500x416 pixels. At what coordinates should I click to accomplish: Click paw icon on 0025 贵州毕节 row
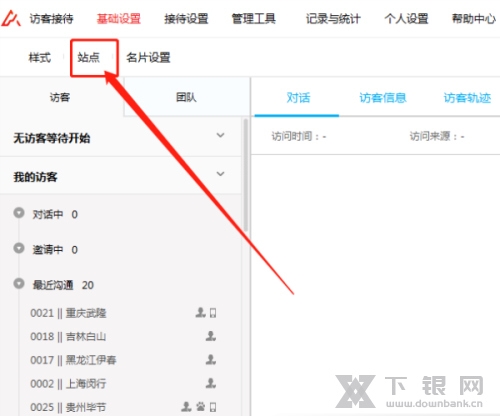pos(201,407)
